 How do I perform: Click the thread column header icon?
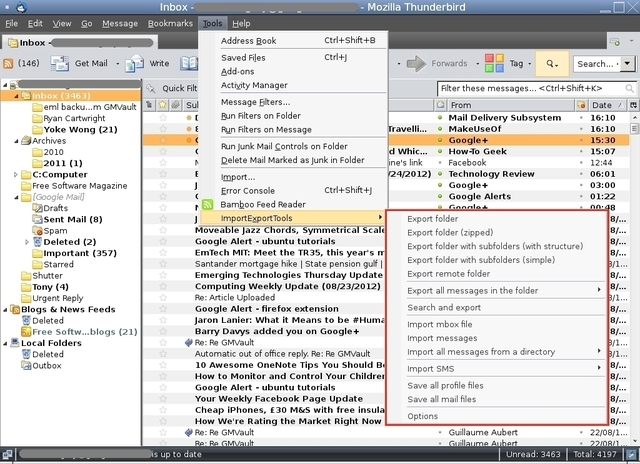tap(149, 105)
